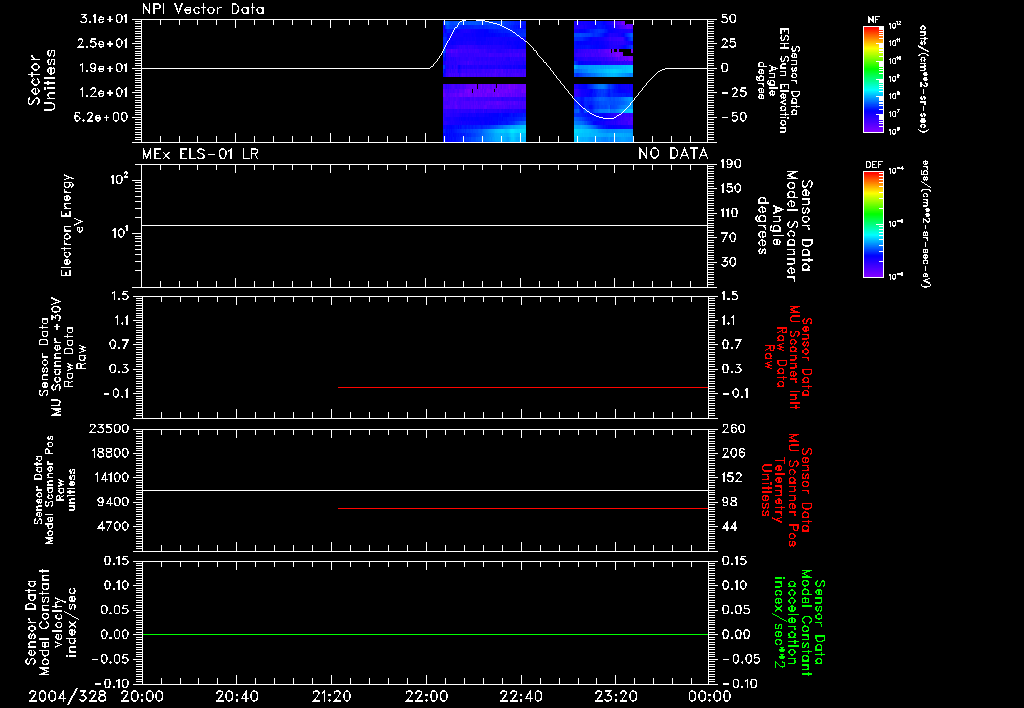Click the 21:20 time tick label
This screenshot has width=1024, height=708.
[x=331, y=696]
